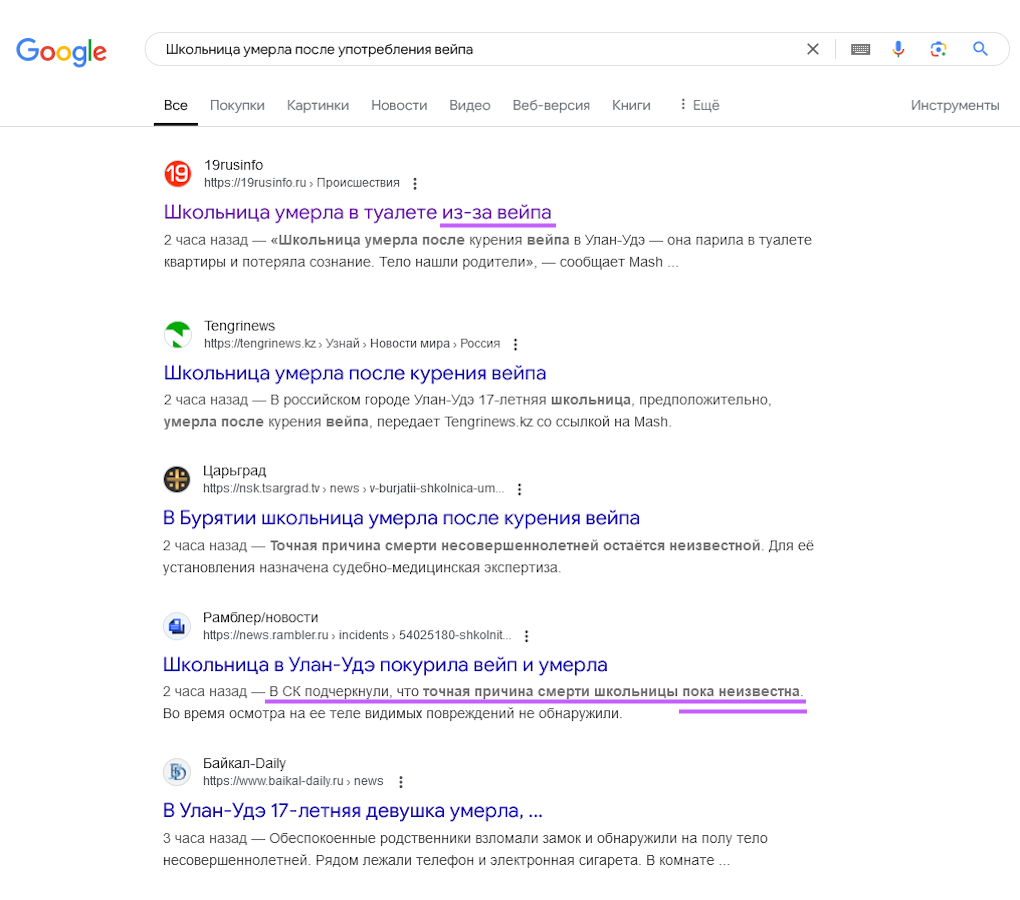Expand the Ещё menu of more filters

pos(700,105)
